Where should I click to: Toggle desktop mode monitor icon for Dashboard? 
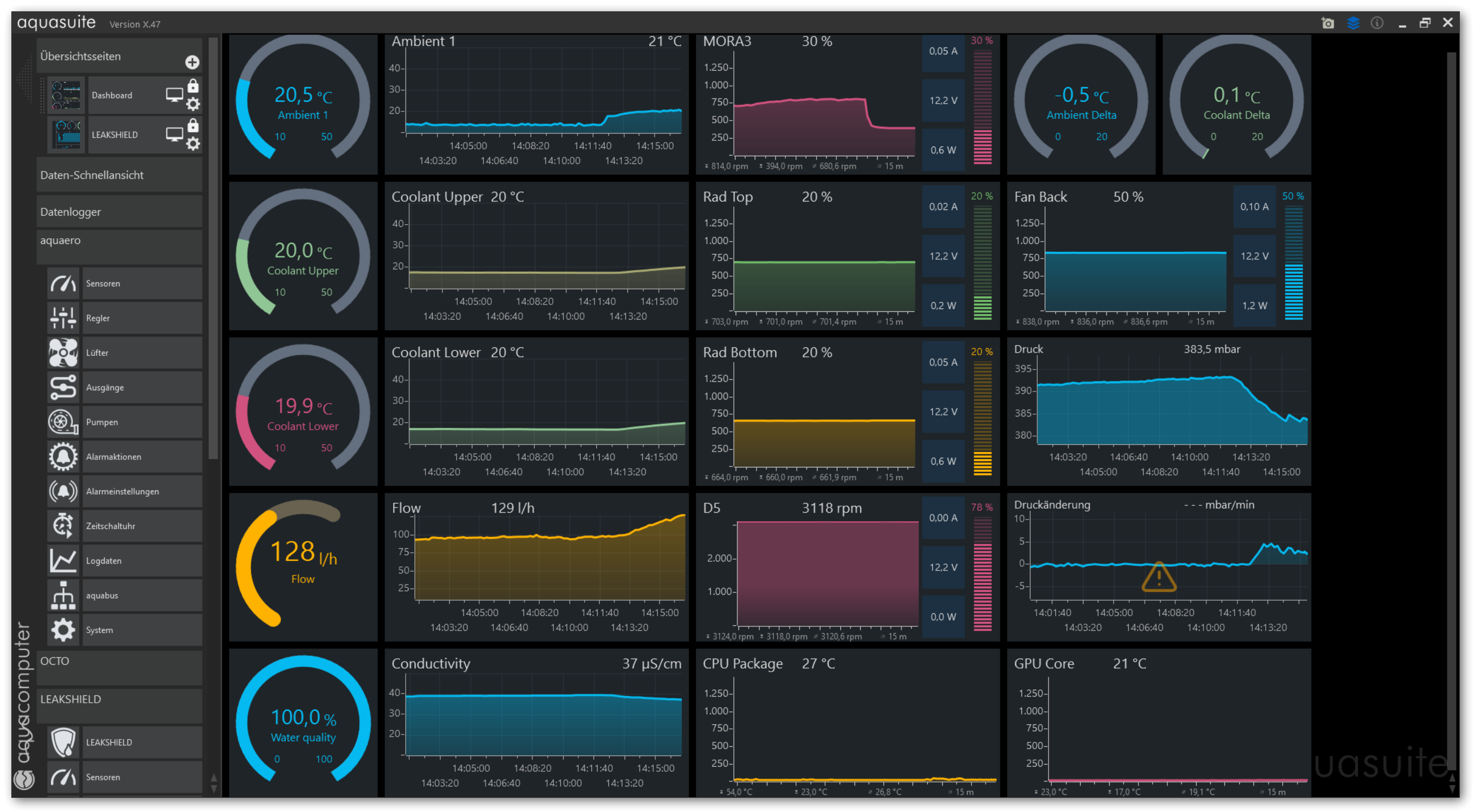(174, 94)
